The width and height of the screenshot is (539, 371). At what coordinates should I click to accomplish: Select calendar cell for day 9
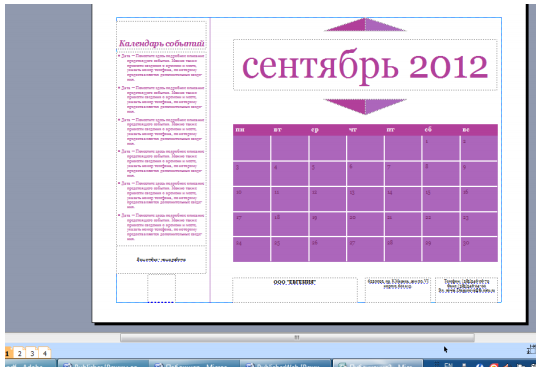pyautogui.click(x=479, y=174)
